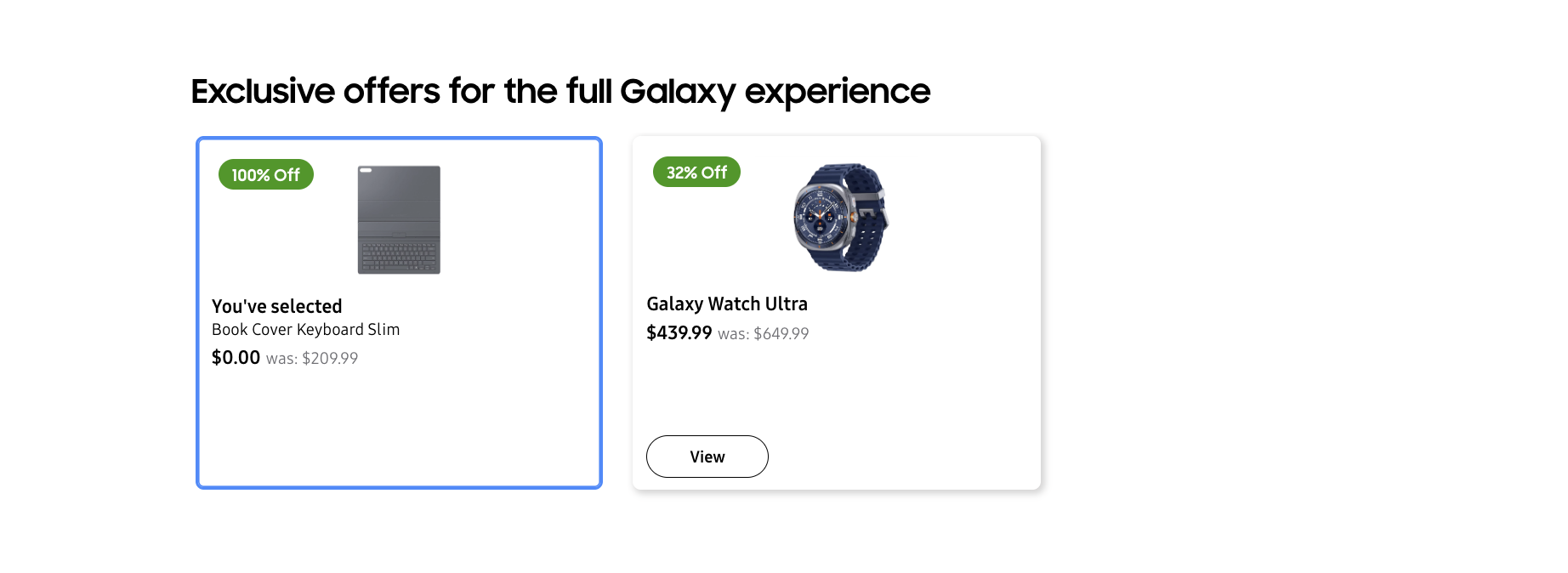Click the View button for Galaxy Watch Ultra
This screenshot has height=573, width=1568.
[707, 457]
